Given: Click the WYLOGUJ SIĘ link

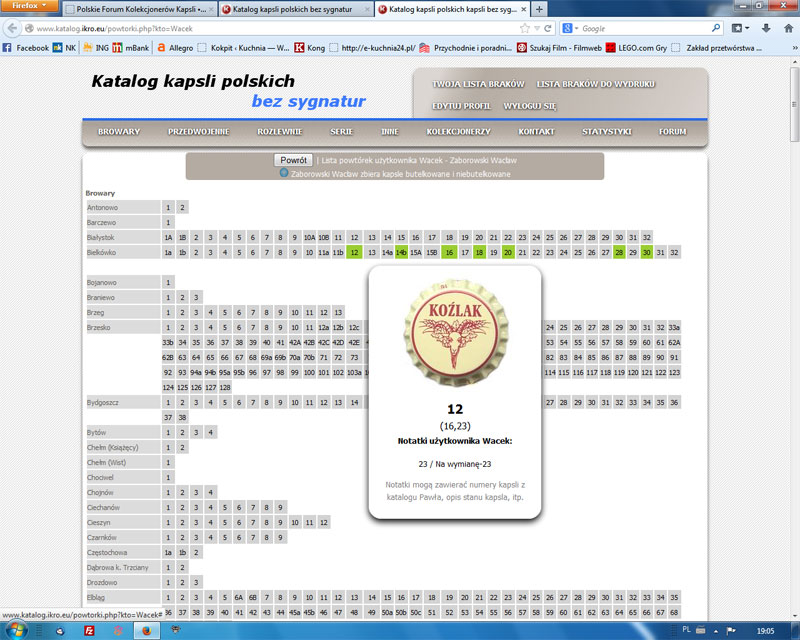Looking at the screenshot, I should (529, 106).
